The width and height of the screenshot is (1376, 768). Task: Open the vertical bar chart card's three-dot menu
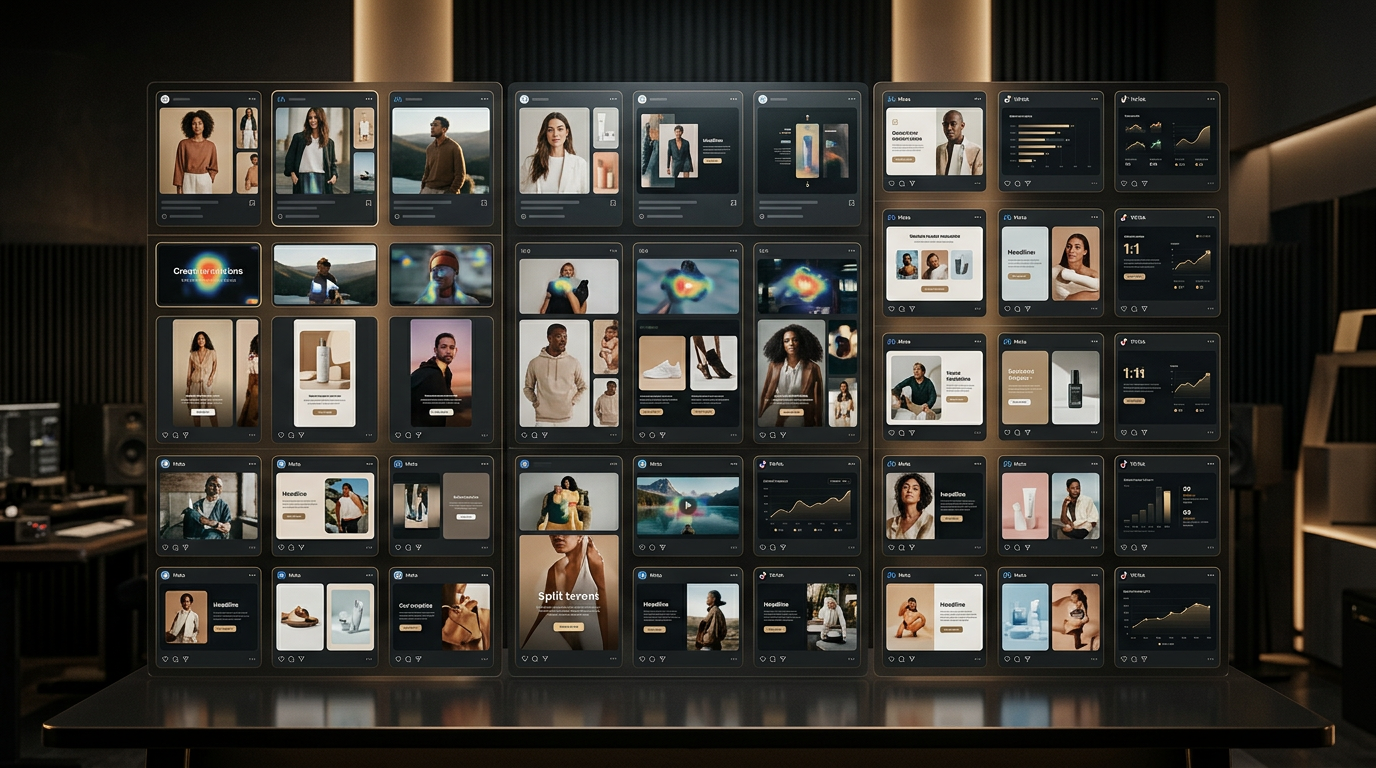tap(1208, 464)
